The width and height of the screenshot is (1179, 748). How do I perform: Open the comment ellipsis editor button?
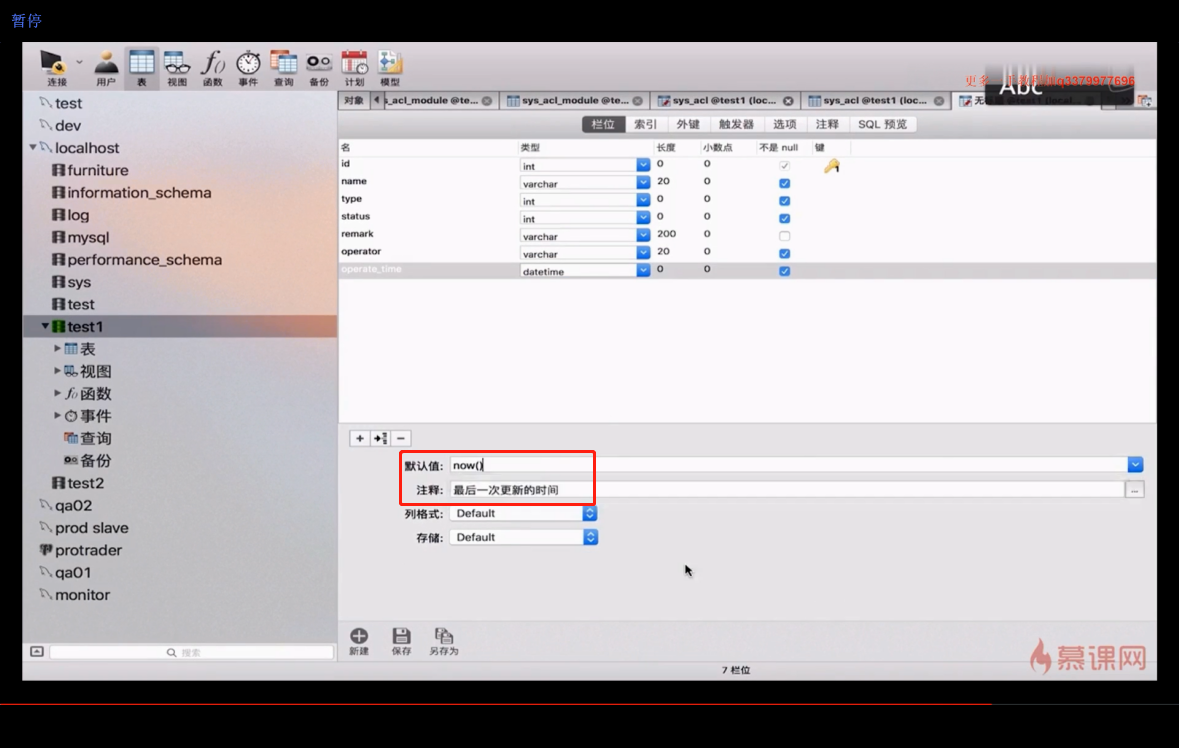1135,490
